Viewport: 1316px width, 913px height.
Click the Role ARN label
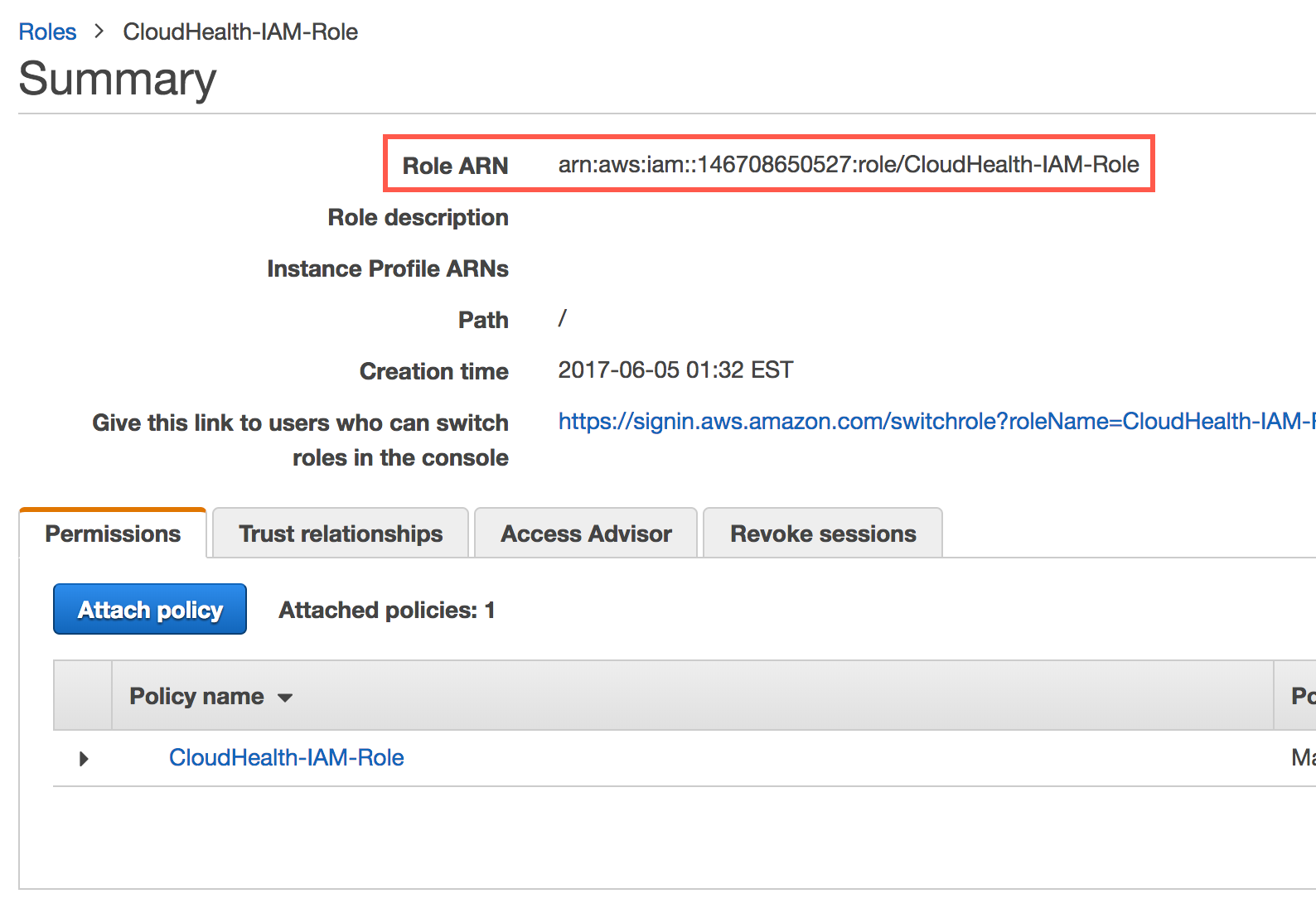pyautogui.click(x=455, y=166)
